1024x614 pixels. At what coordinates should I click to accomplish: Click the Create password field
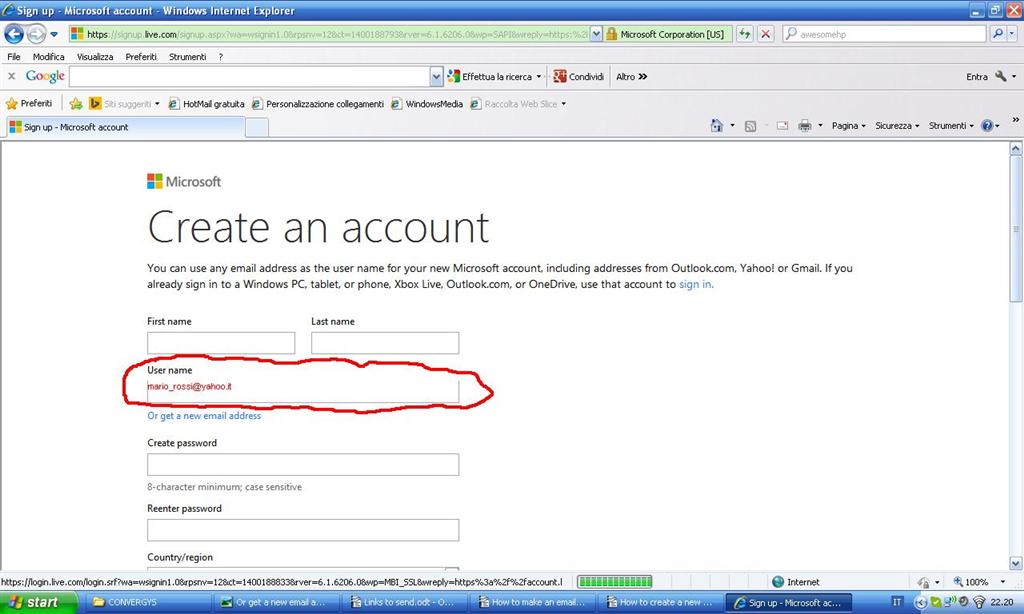point(303,464)
